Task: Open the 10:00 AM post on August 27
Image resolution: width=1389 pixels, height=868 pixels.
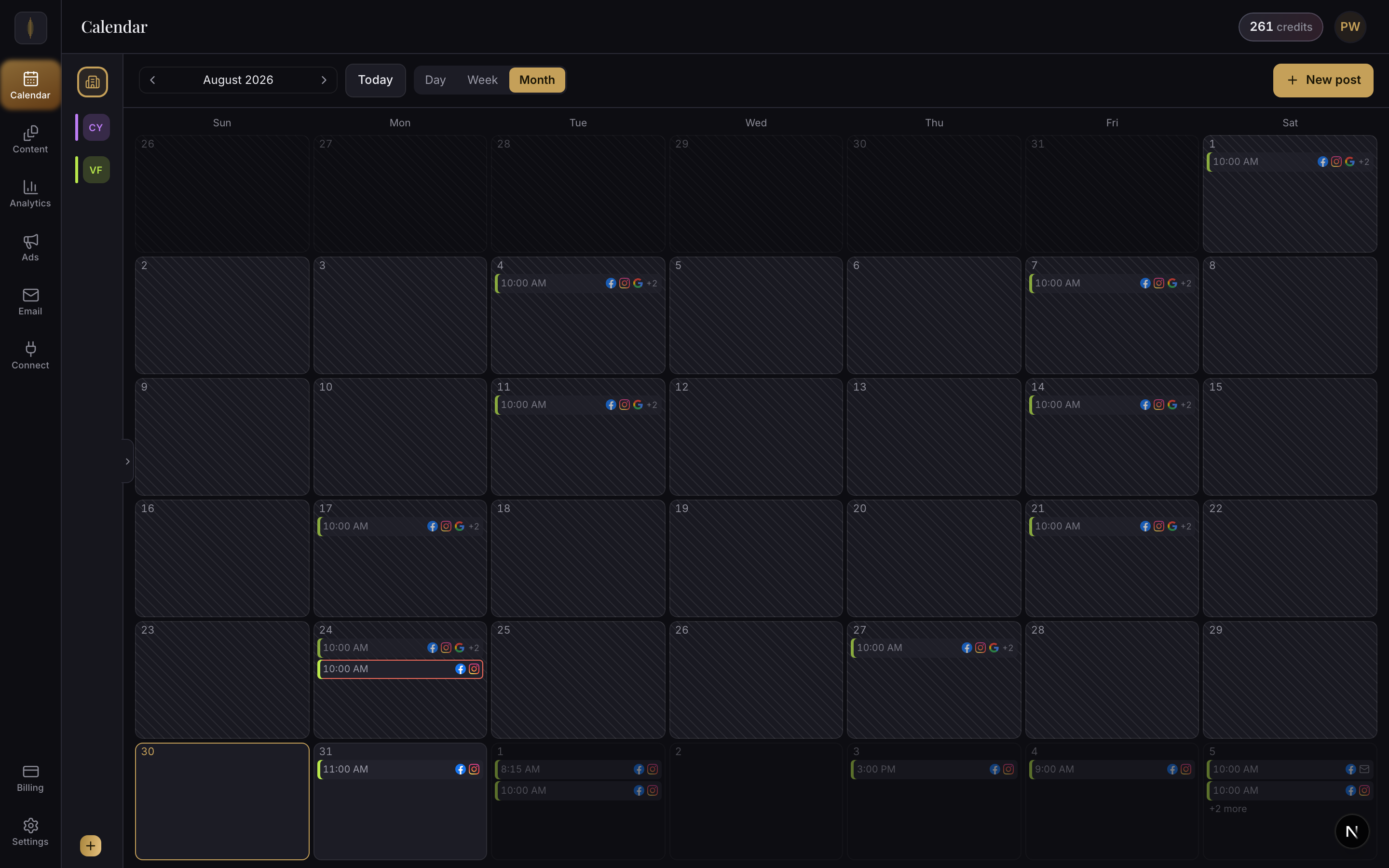Action: coord(934,648)
